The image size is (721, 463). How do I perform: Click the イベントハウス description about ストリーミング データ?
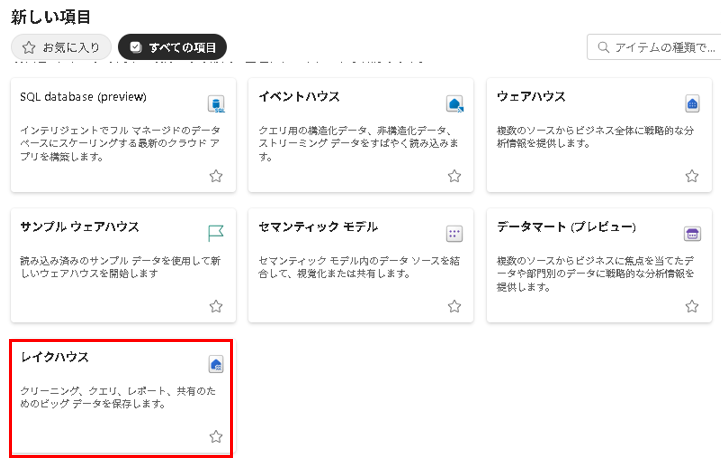click(358, 143)
